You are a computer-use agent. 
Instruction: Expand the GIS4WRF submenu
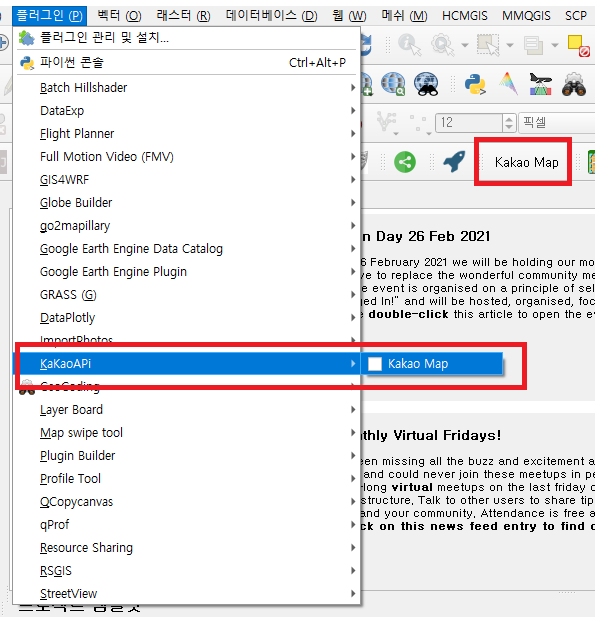coord(187,179)
